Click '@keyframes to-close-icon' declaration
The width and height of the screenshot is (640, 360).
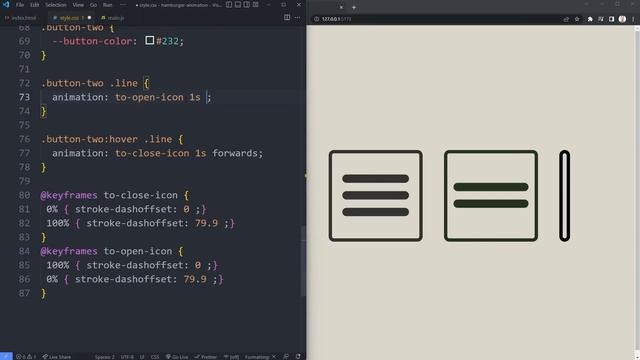[109, 195]
